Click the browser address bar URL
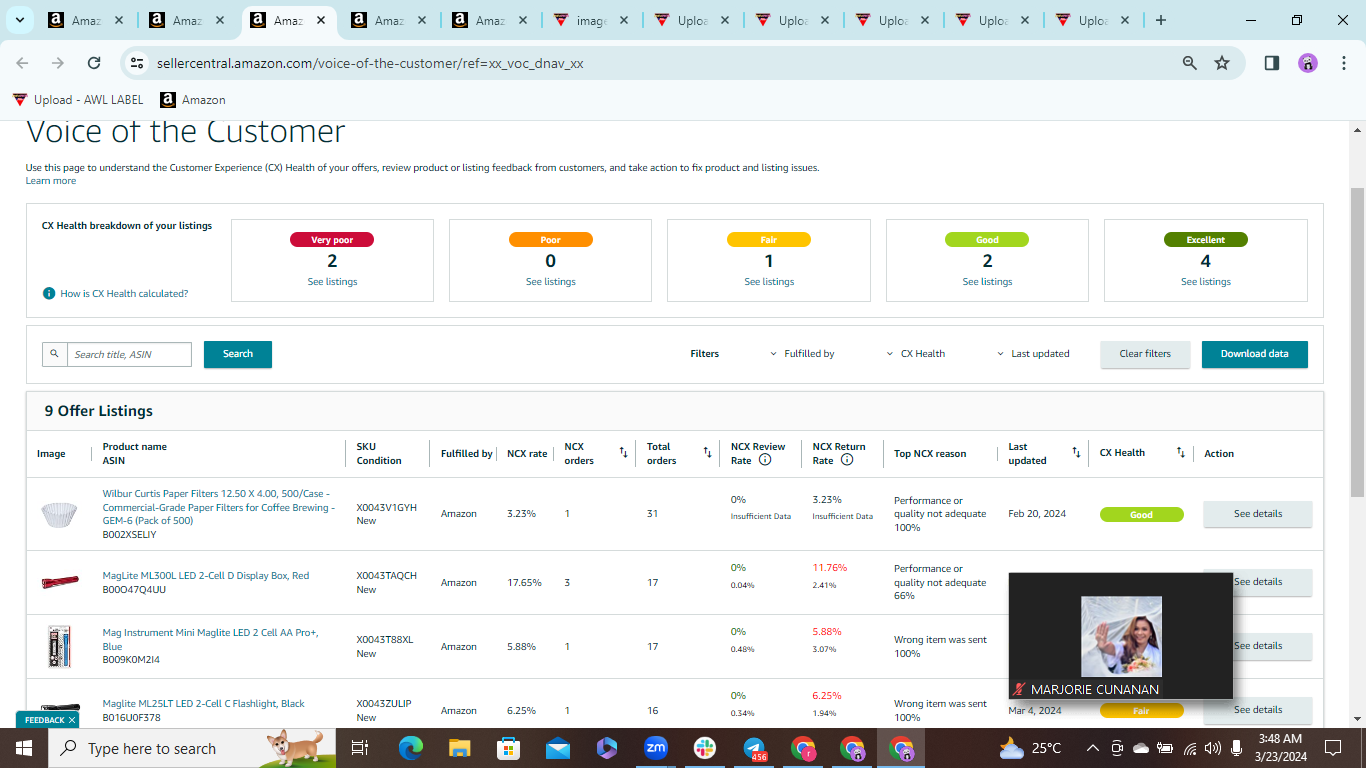Image resolution: width=1366 pixels, height=768 pixels. coord(370,63)
